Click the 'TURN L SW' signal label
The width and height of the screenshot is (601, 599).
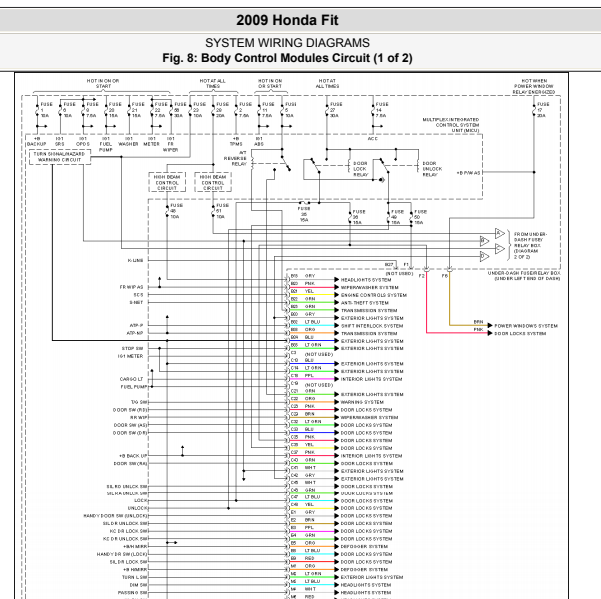click(135, 577)
